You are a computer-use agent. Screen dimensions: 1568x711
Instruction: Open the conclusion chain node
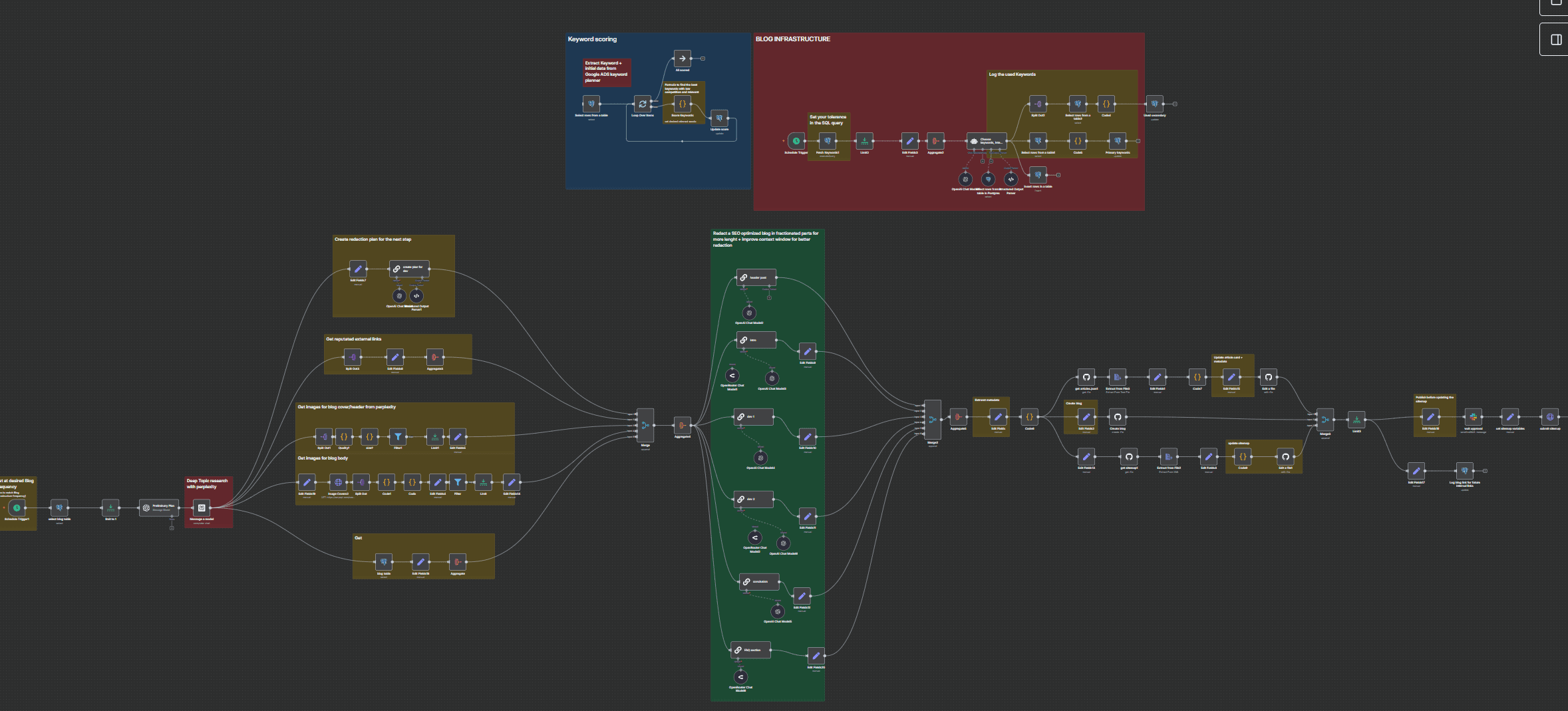pos(759,581)
